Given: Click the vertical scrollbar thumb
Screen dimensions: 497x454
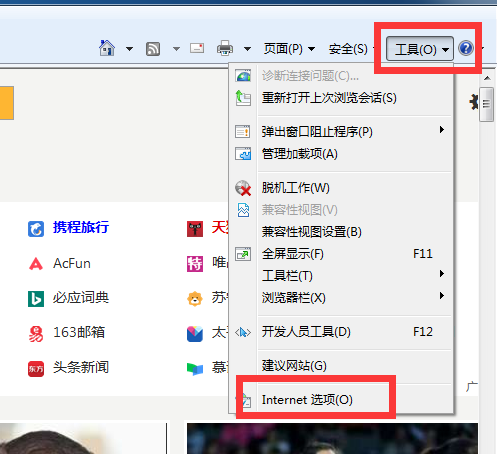Looking at the screenshot, I should (487, 104).
